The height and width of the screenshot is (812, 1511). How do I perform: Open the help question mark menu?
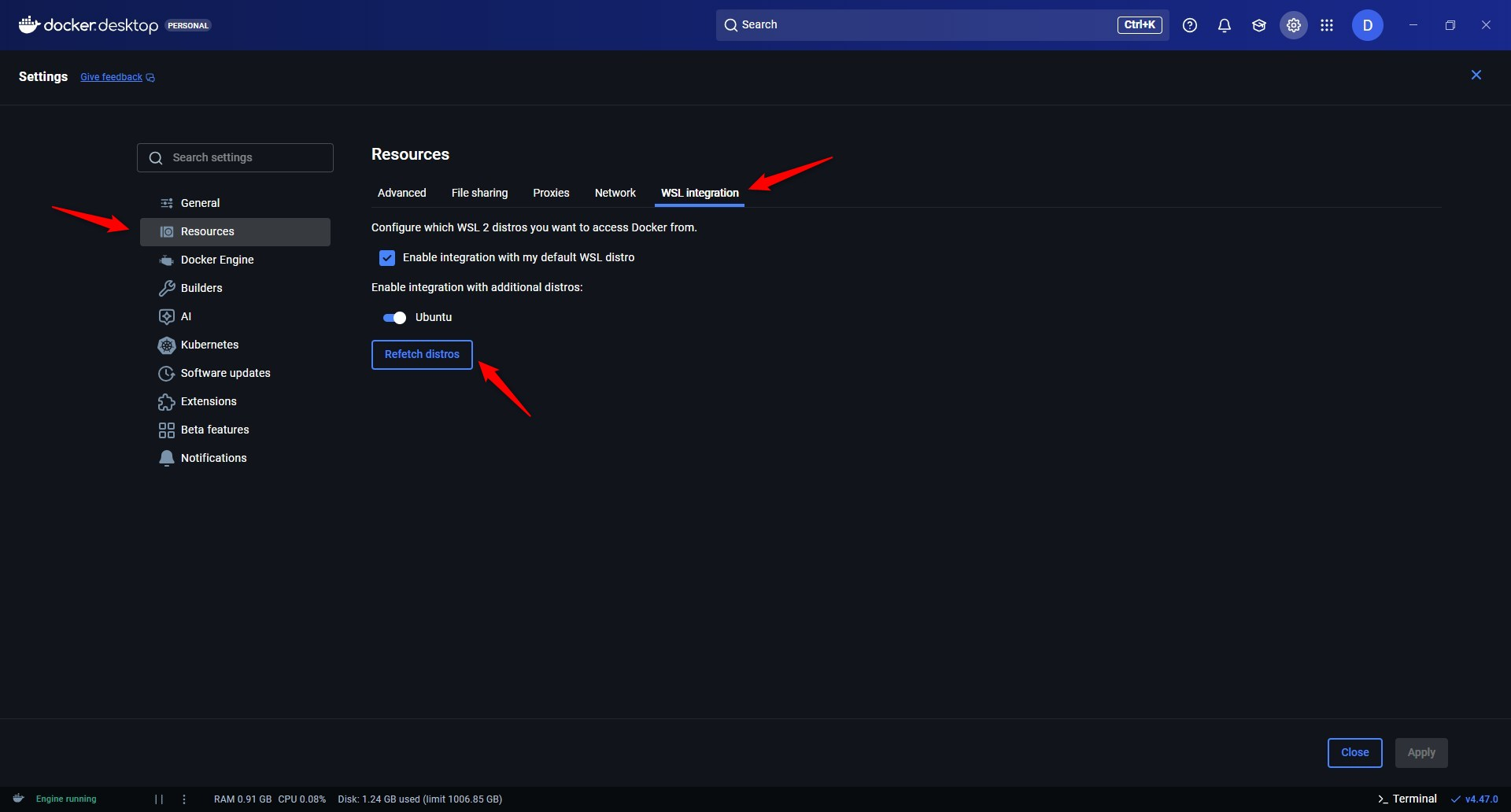coord(1190,25)
